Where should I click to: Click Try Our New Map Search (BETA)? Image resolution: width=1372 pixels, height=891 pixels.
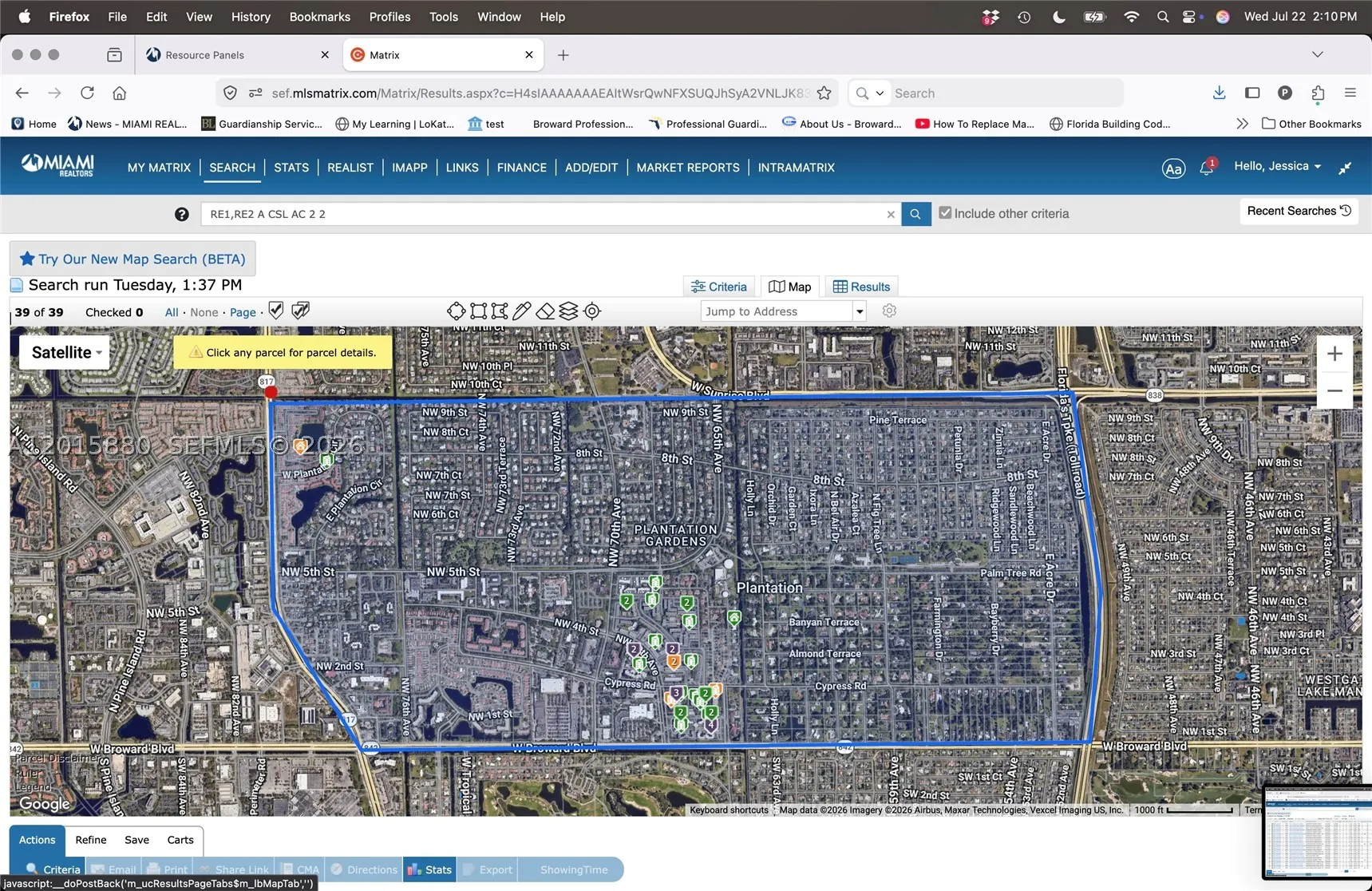132,259
